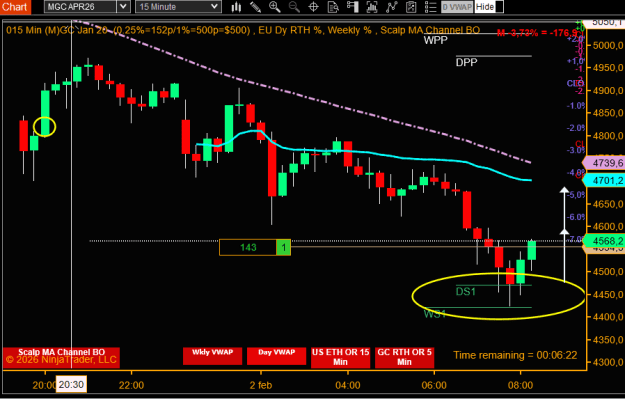625x399 pixels.
Task: Click the MGC APR26 instrument field
Action: pos(81,7)
